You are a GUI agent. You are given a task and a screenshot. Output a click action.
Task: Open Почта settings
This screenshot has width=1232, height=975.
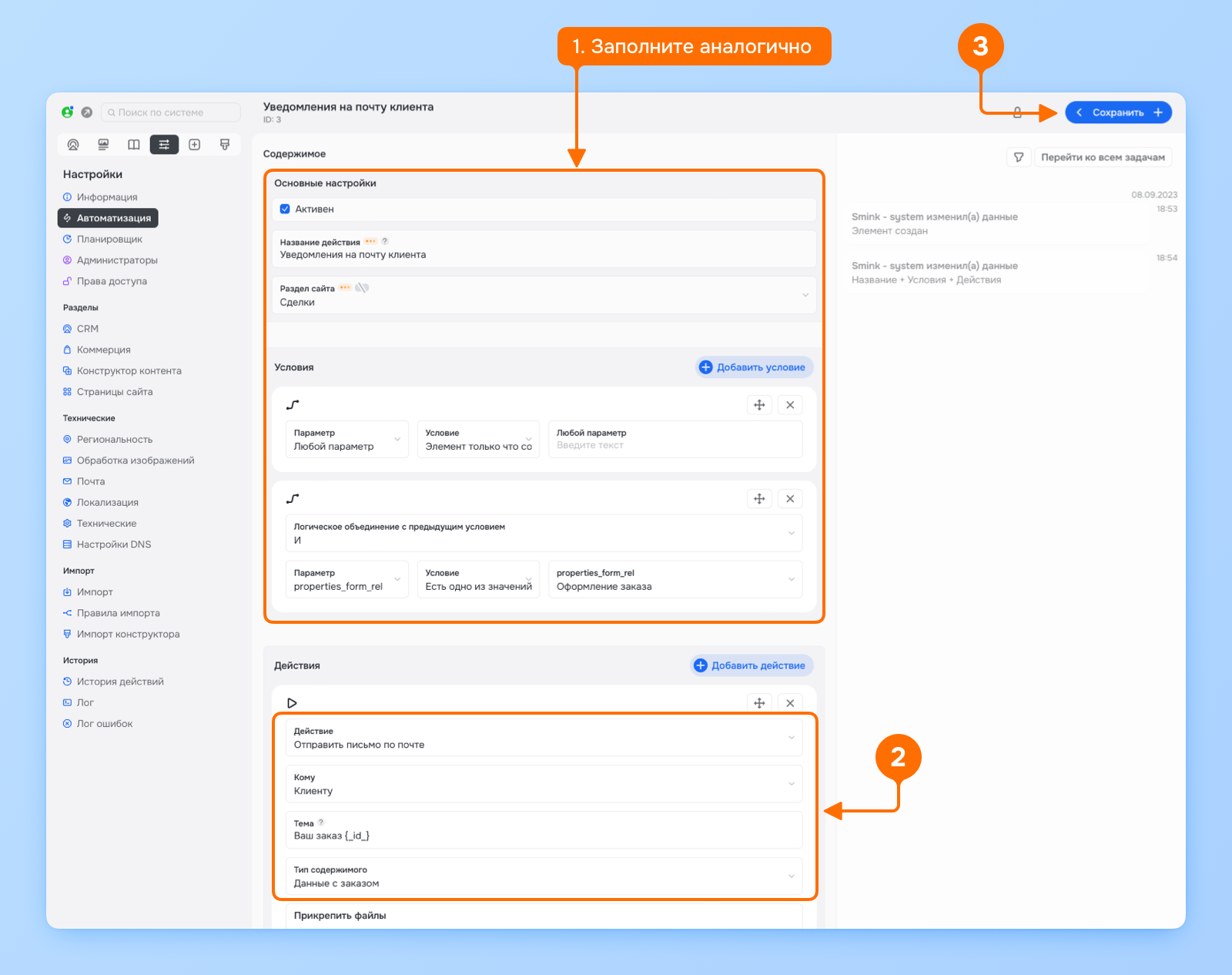coord(84,481)
